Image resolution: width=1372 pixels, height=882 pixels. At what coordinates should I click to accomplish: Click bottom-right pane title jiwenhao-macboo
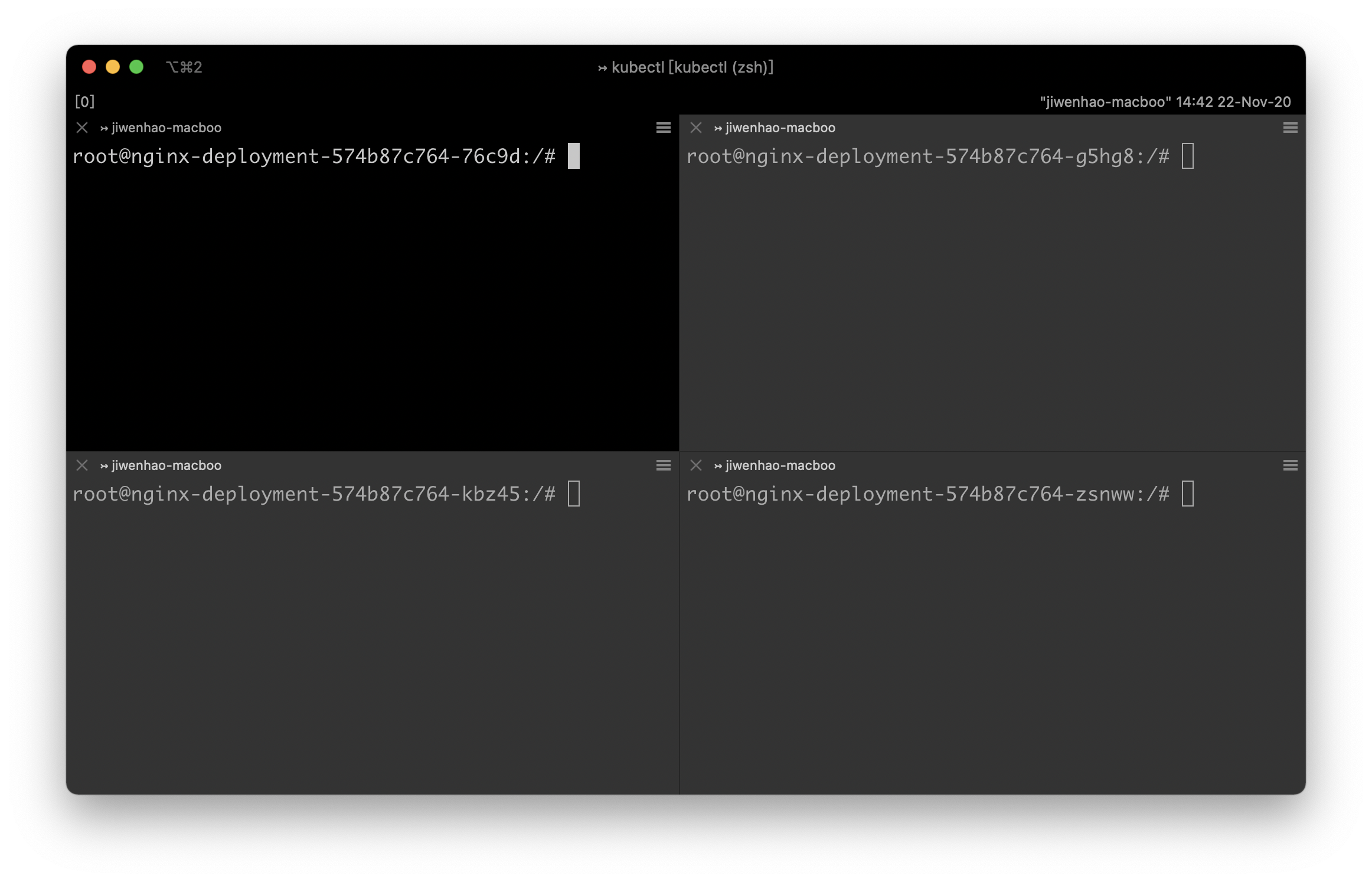780,465
